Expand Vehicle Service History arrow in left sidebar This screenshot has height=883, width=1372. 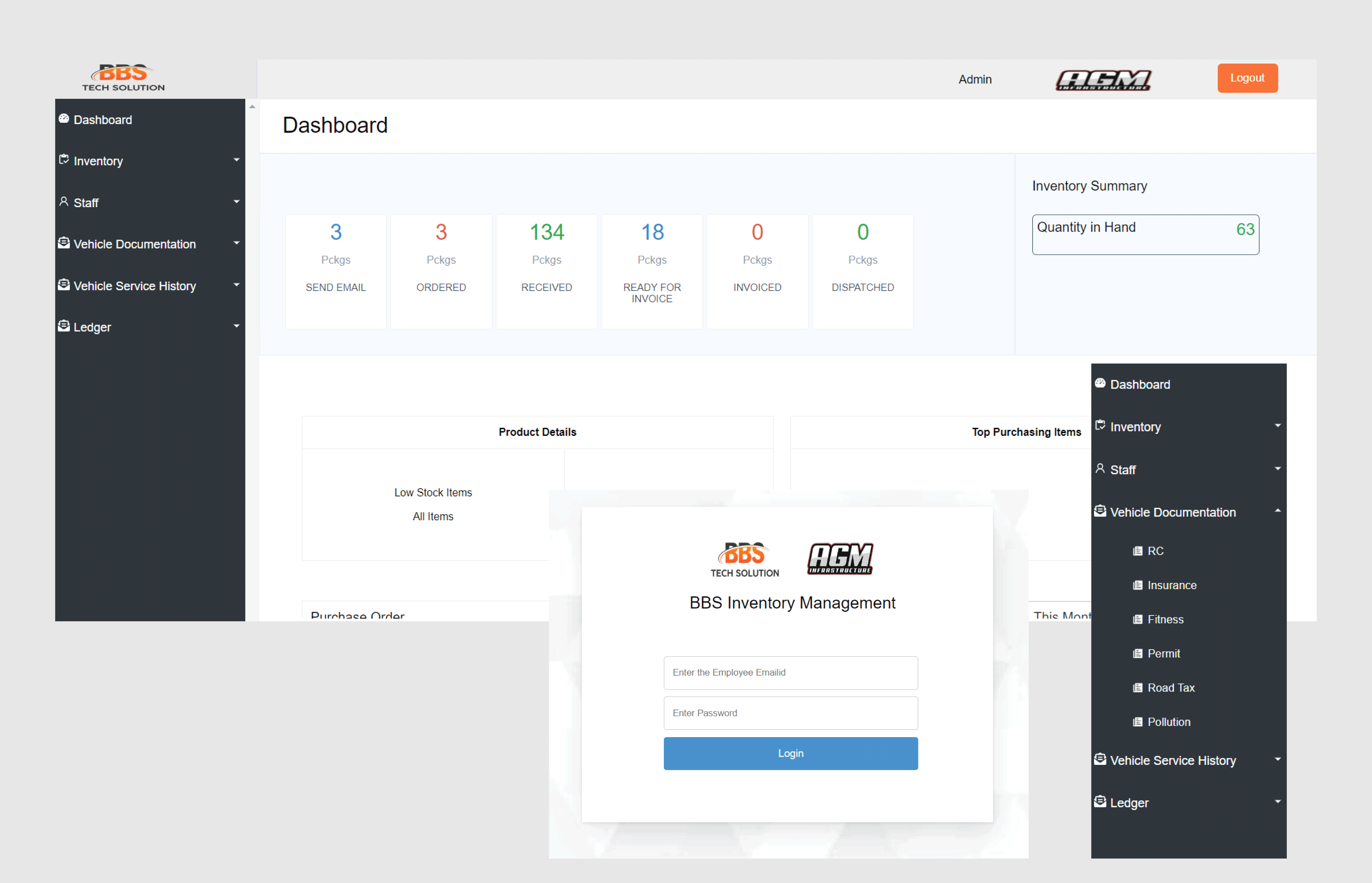coord(236,285)
